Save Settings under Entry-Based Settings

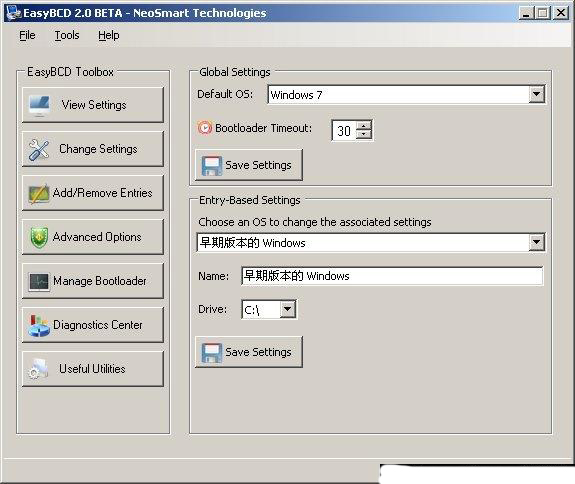pyautogui.click(x=249, y=352)
